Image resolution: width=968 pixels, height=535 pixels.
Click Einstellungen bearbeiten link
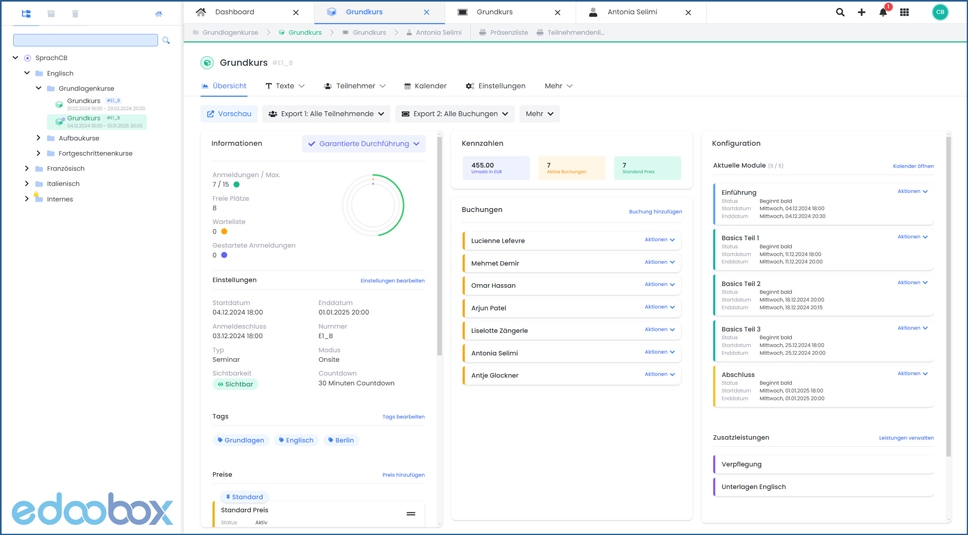tap(393, 281)
